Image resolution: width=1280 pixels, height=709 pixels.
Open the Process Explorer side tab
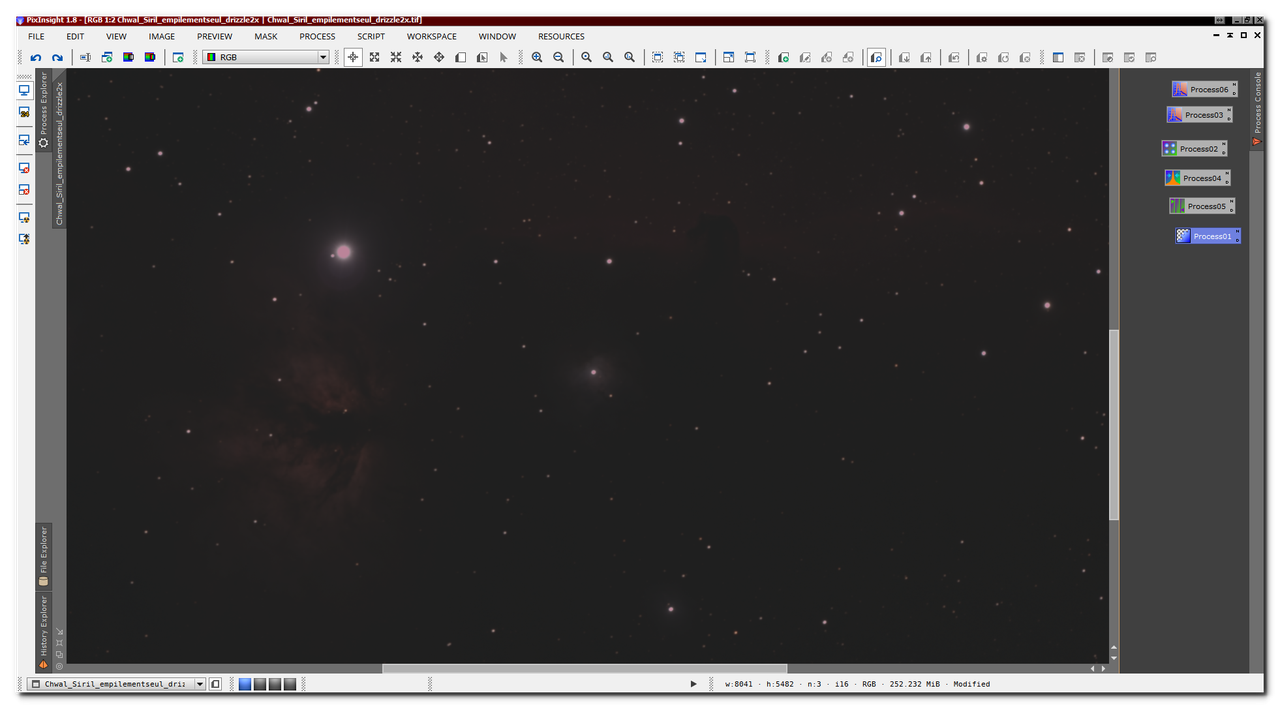coord(44,110)
